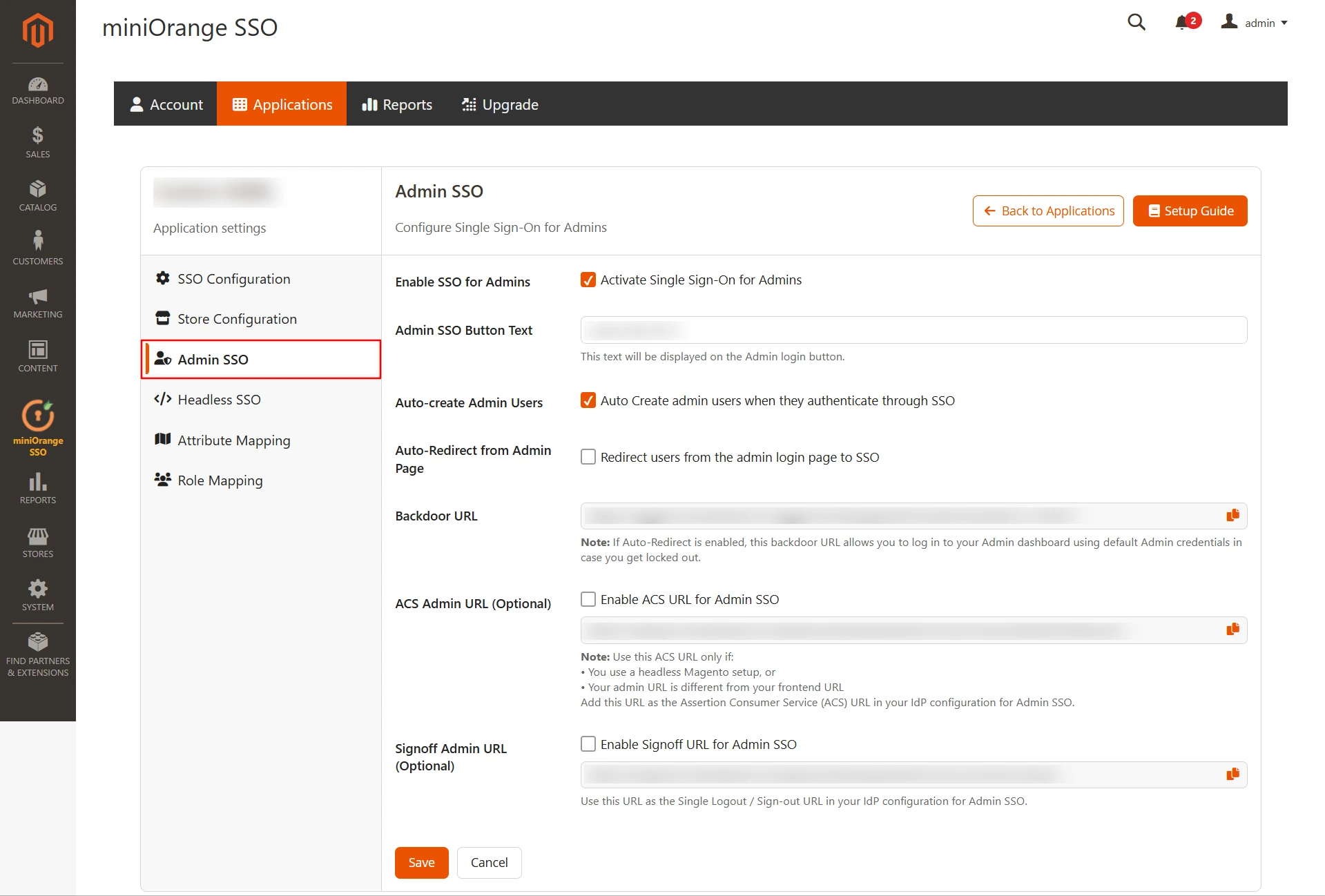Expand the admin account dropdown arrow
The width and height of the screenshot is (1325, 896).
click(1284, 23)
